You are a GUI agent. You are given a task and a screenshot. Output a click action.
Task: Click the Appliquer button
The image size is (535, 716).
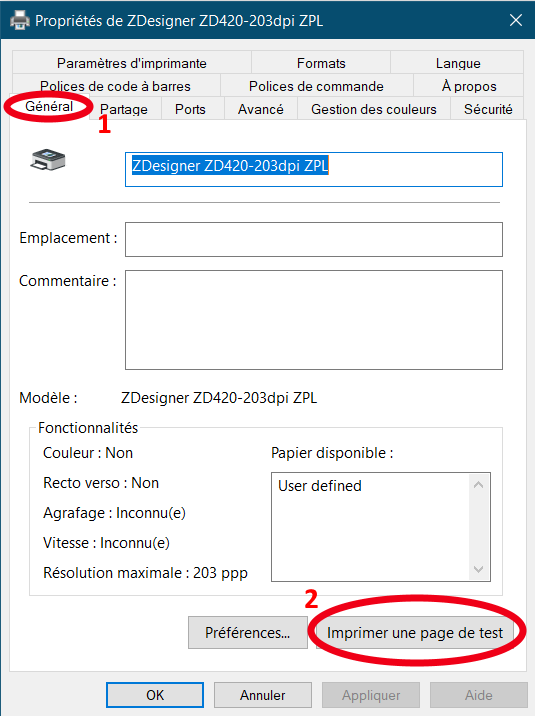[371, 695]
